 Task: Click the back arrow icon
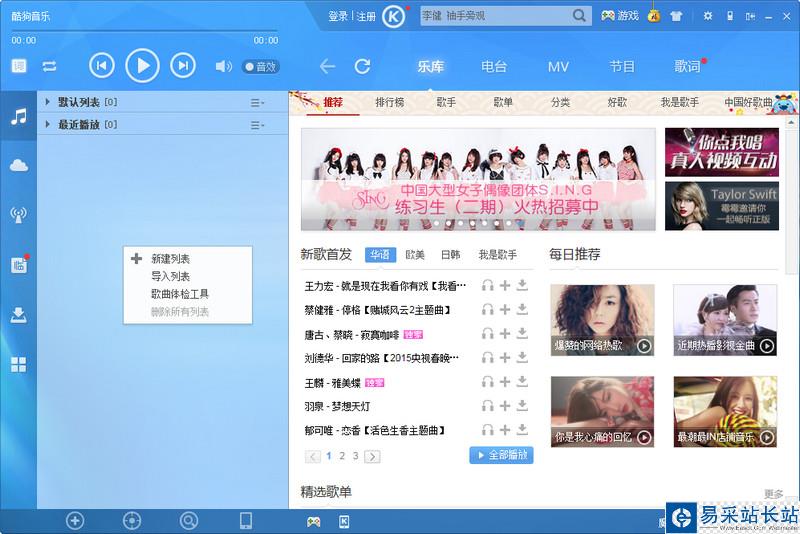tap(327, 66)
